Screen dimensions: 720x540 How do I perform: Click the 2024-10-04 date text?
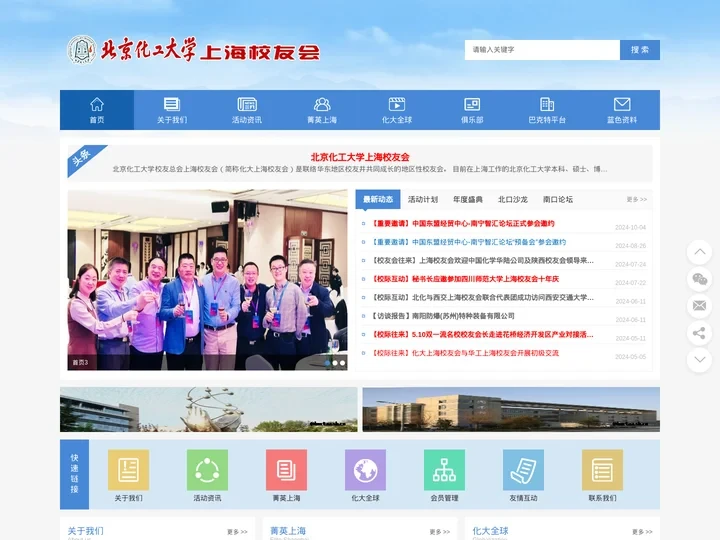[x=630, y=227]
